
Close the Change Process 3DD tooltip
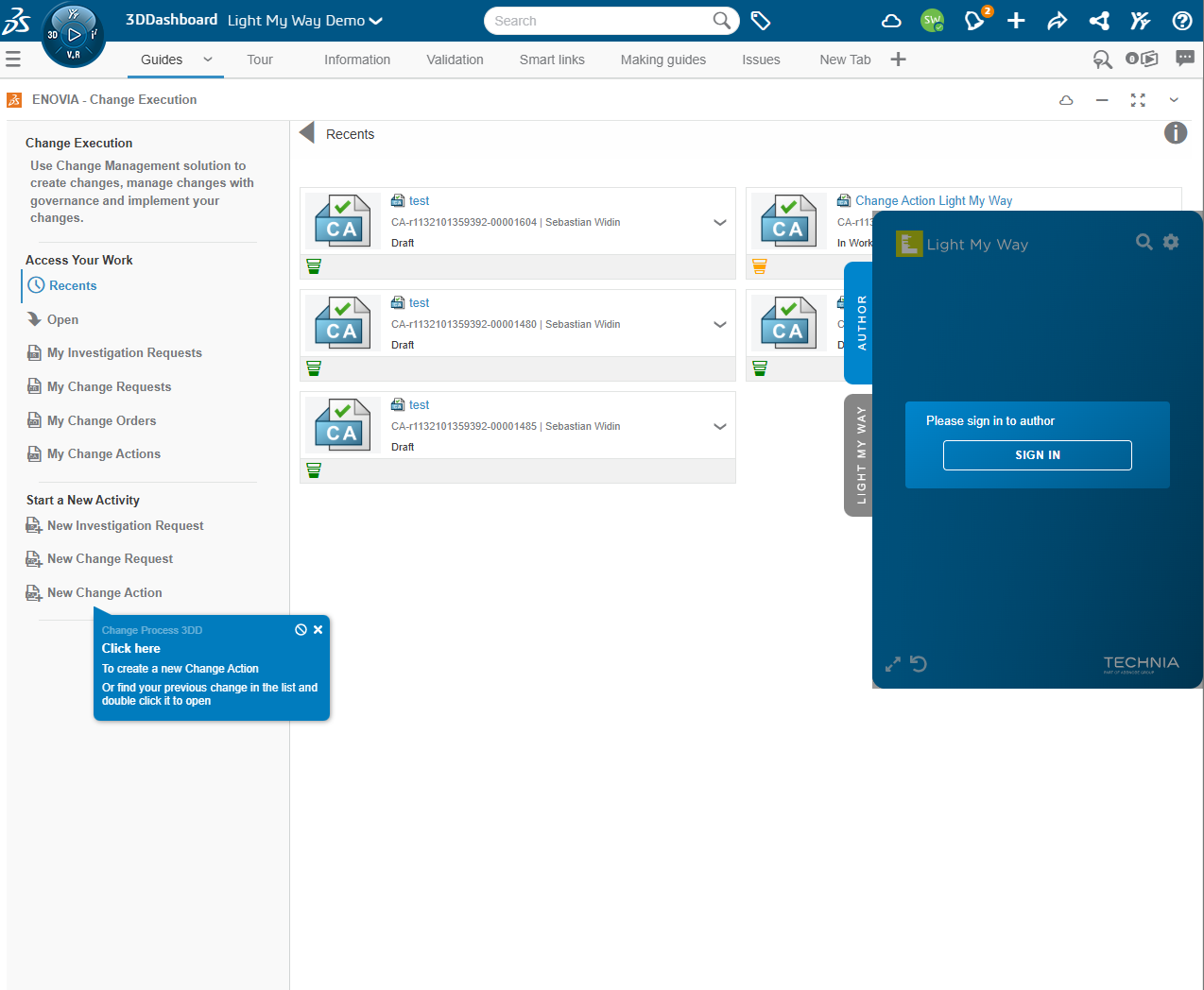[x=318, y=630]
